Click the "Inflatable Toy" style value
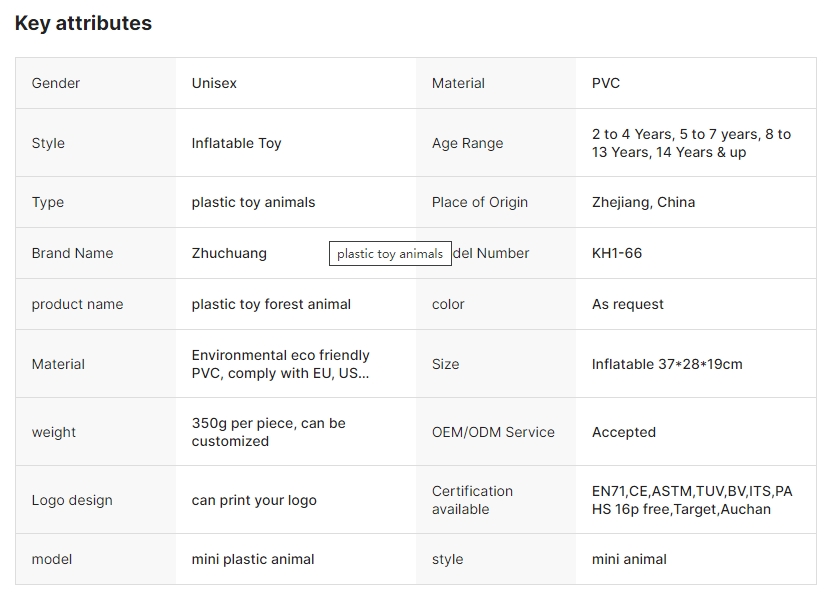The image size is (835, 599). (236, 143)
